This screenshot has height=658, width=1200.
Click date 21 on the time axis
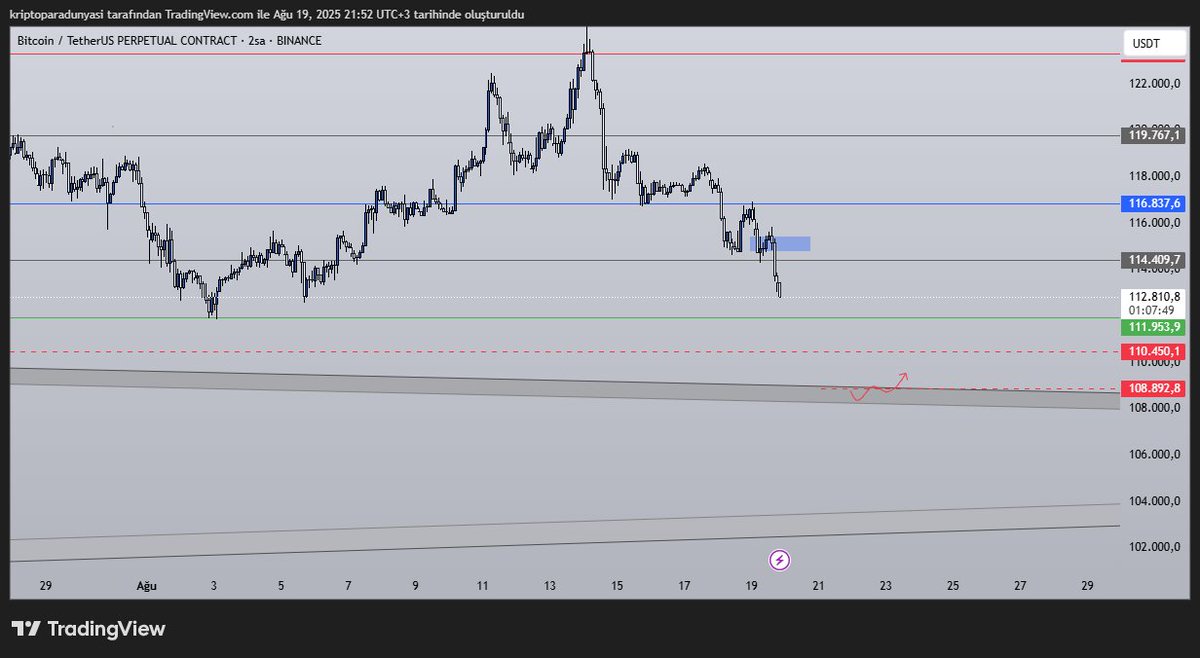click(818, 586)
